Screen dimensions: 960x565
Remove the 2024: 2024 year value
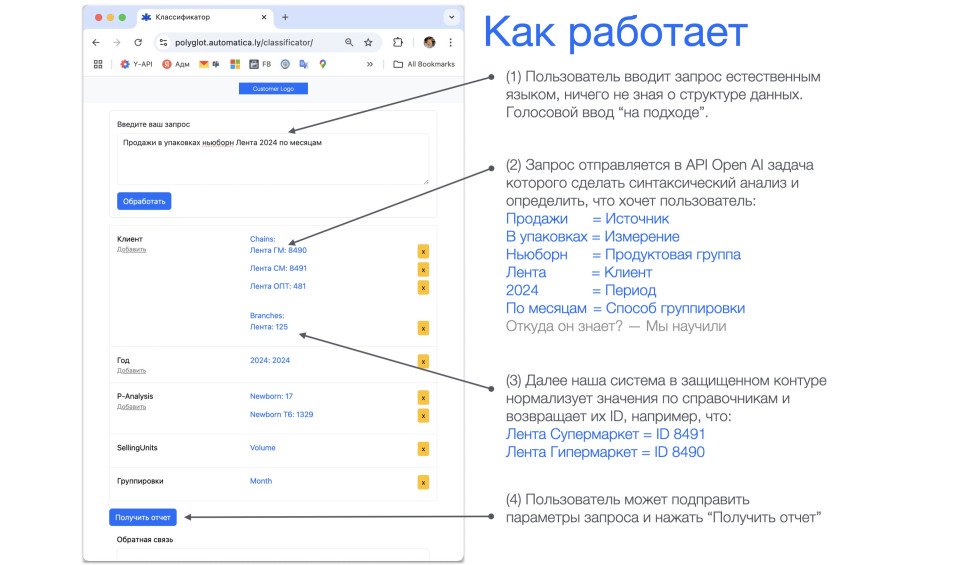(423, 361)
